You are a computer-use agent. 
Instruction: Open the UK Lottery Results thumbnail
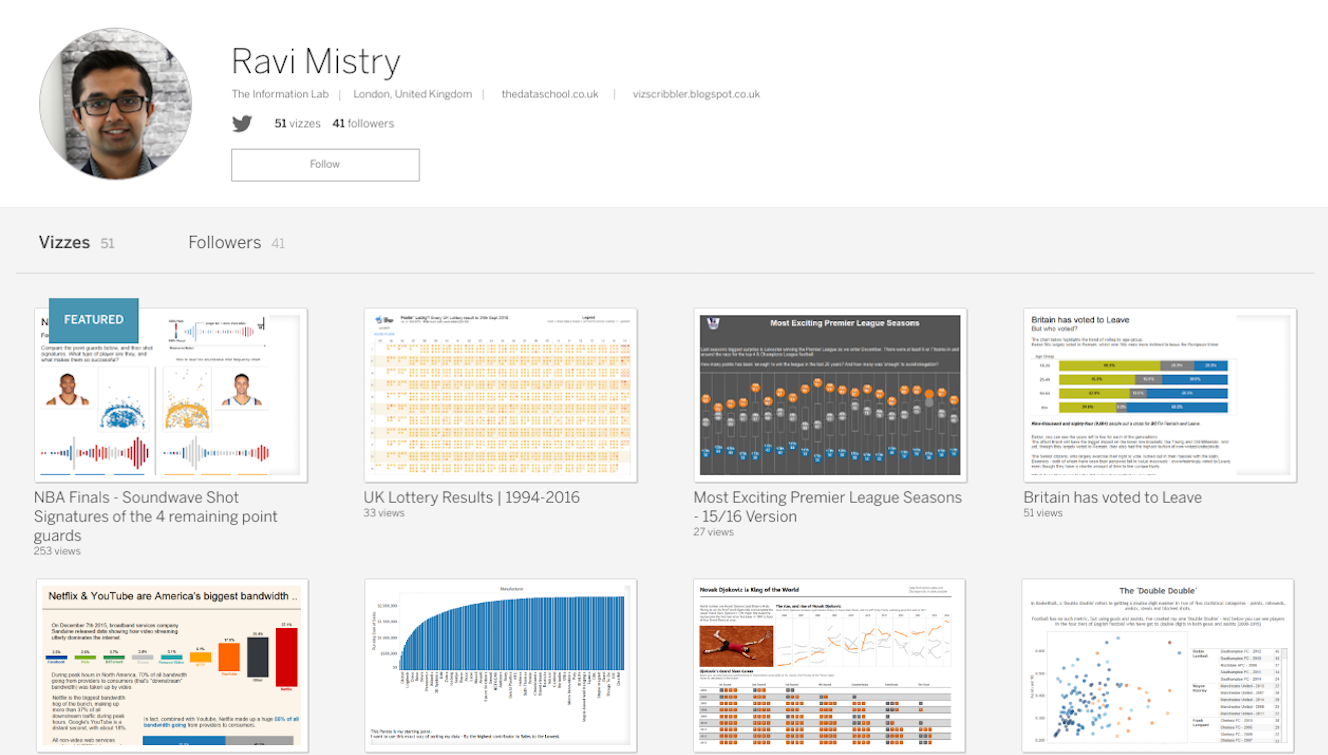coord(500,395)
